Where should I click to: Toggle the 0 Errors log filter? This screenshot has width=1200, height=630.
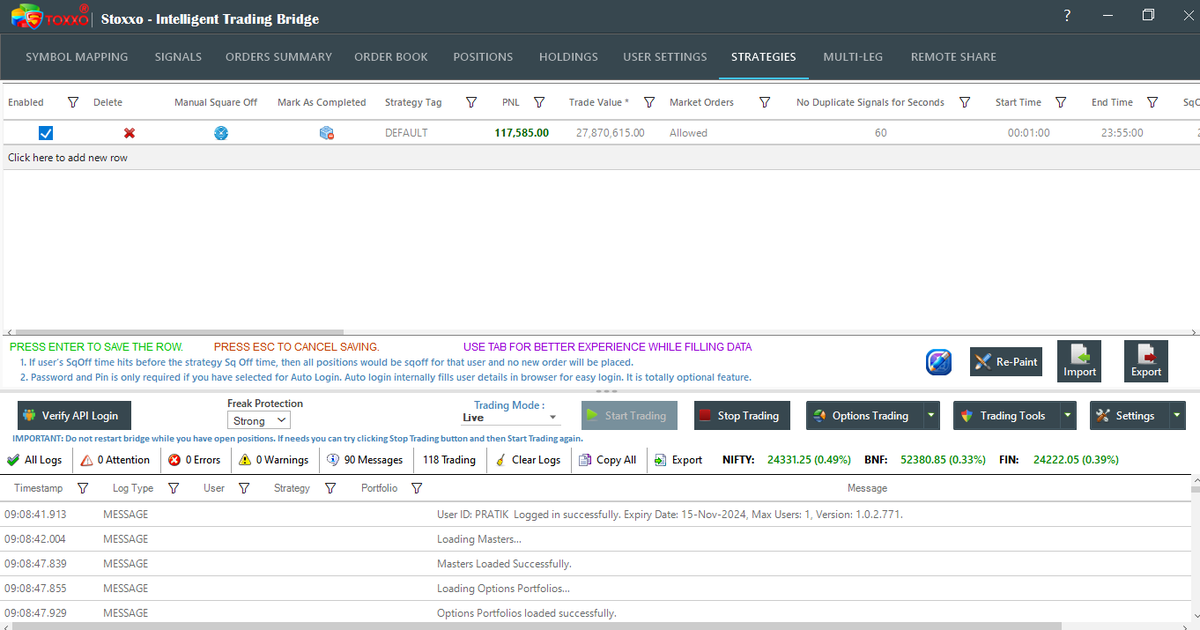tap(194, 460)
